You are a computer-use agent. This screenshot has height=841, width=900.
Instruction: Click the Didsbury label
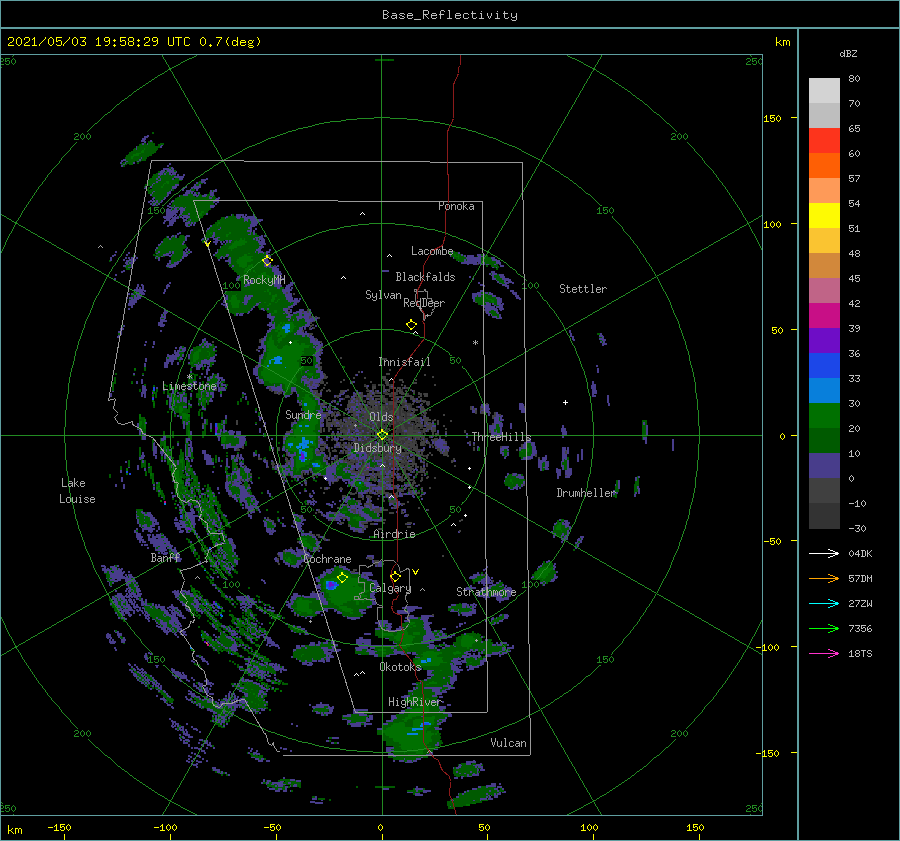coord(378,448)
